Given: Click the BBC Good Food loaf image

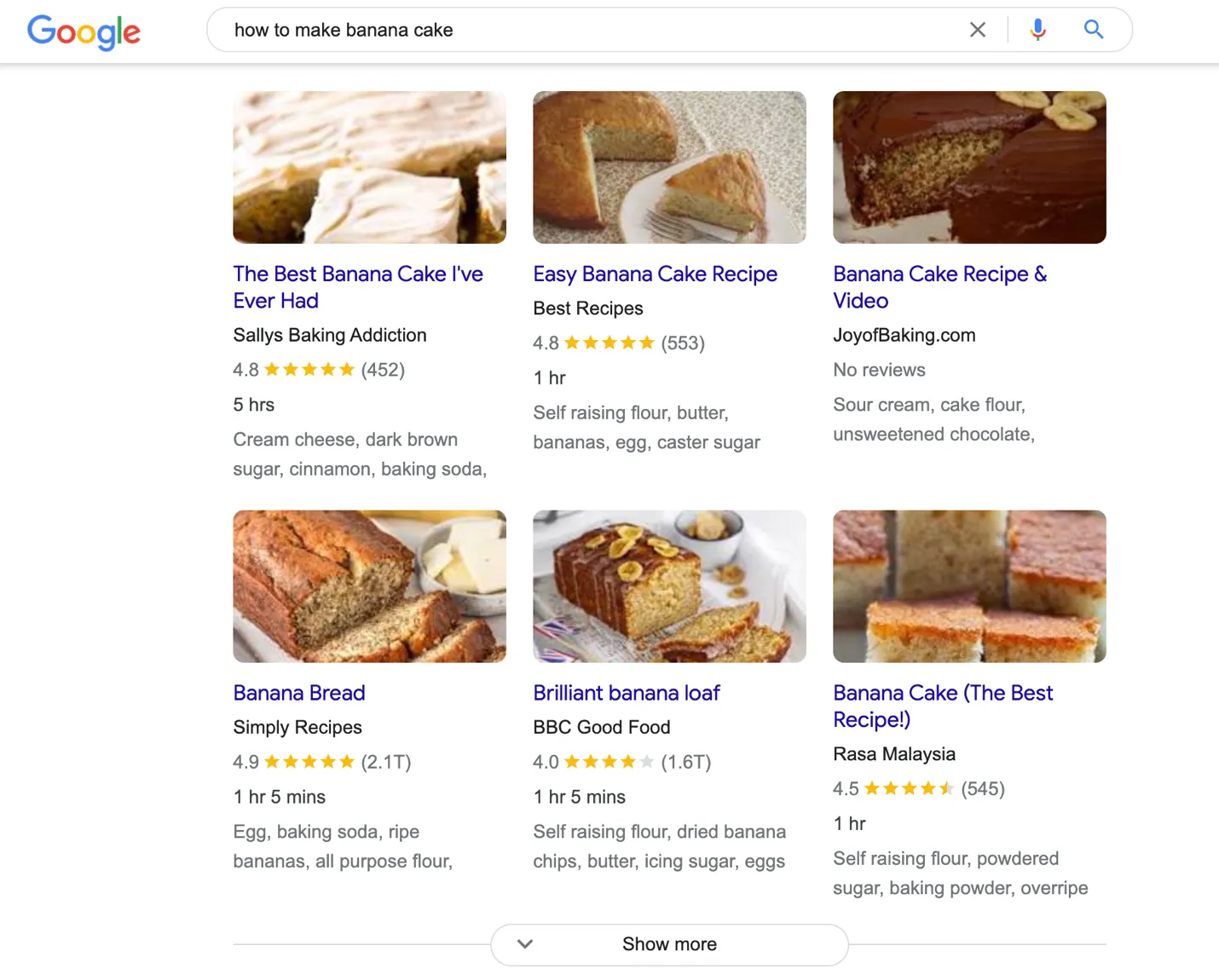Looking at the screenshot, I should [669, 586].
